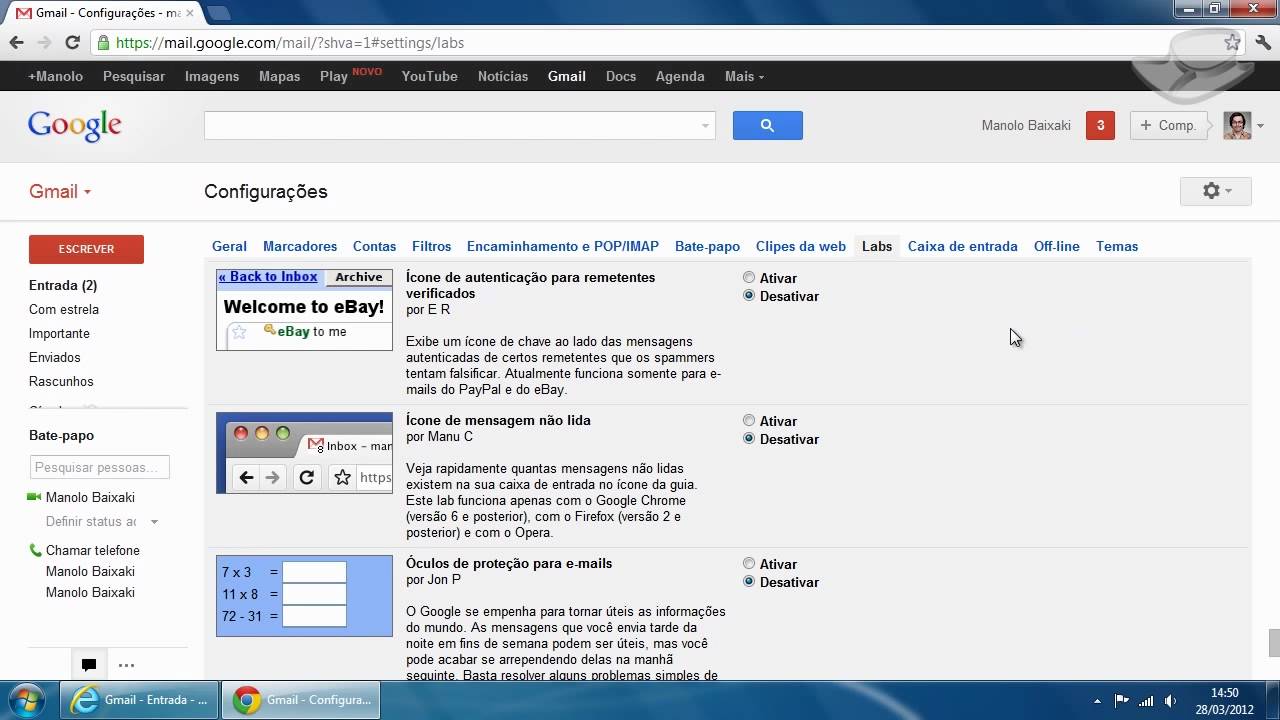This screenshot has width=1280, height=720.
Task: Open the Temas tab
Action: [1117, 246]
